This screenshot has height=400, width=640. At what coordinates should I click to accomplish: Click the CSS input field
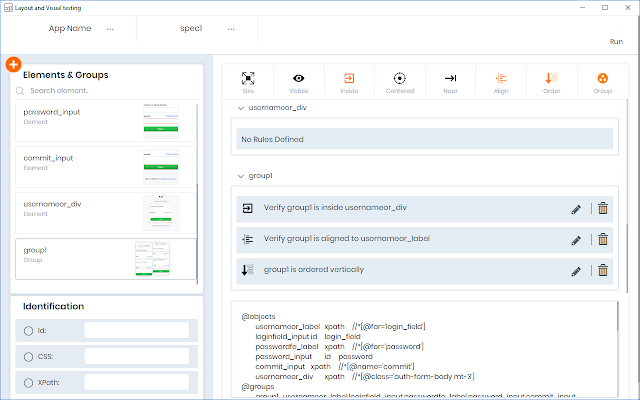(x=137, y=356)
